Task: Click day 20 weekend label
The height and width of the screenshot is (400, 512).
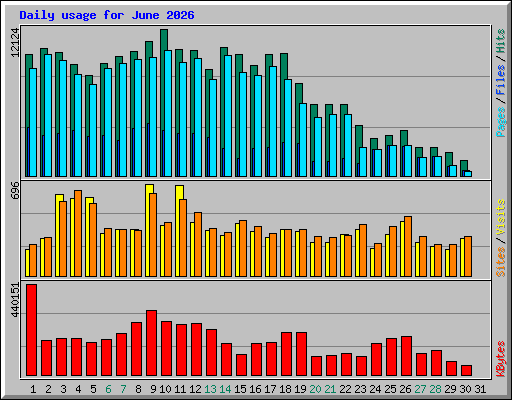Action: click(x=315, y=389)
